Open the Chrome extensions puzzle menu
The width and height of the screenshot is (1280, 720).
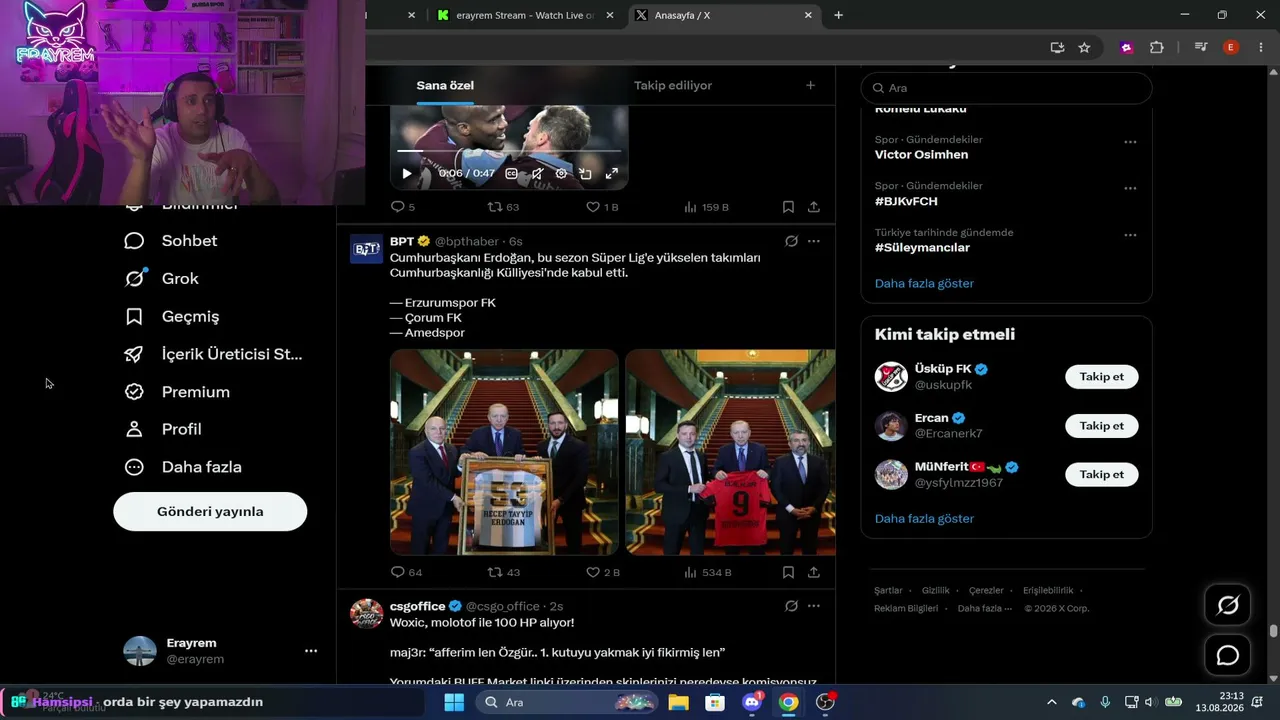coord(1157,47)
